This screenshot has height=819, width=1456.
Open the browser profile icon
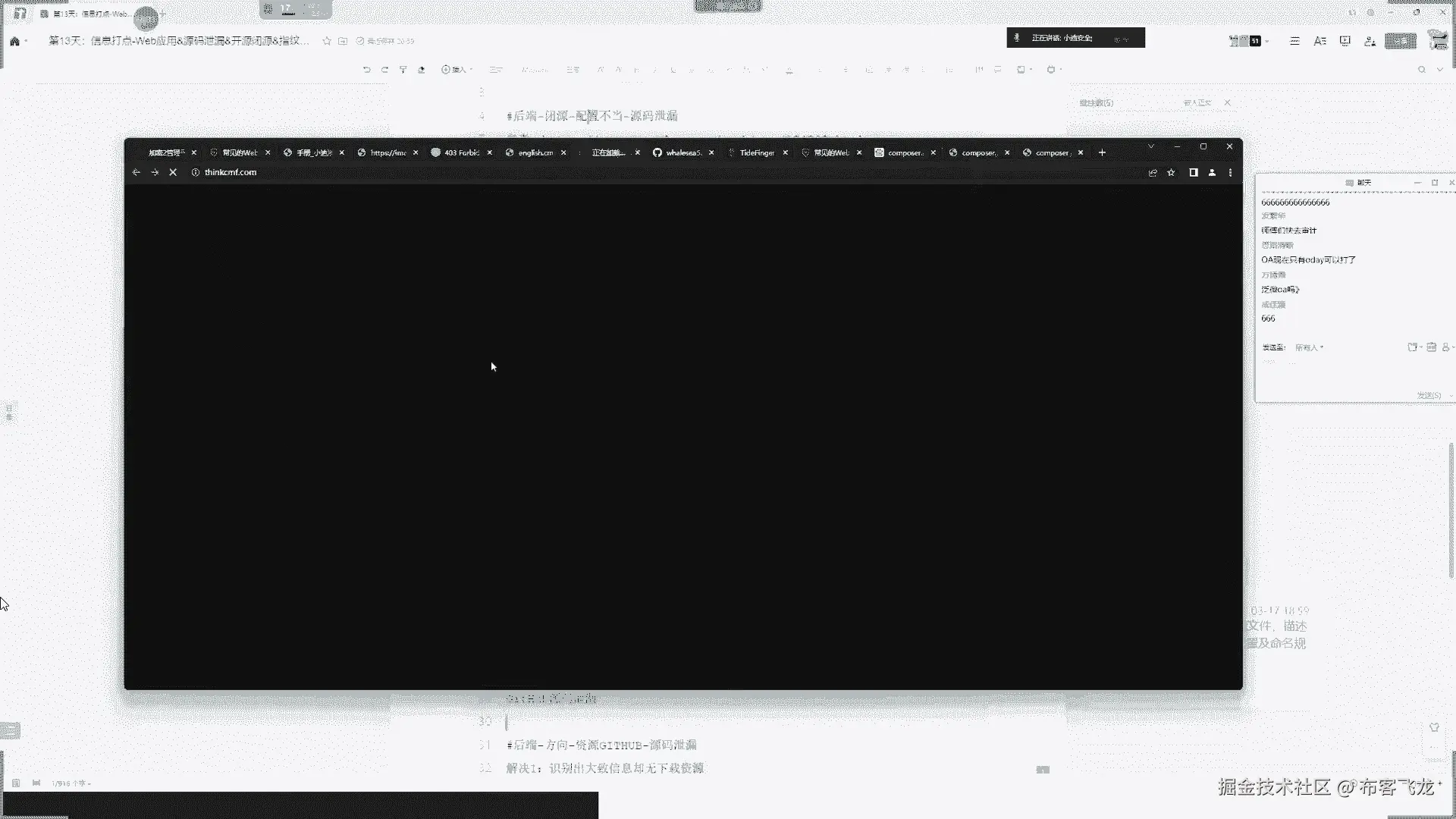pos(1212,173)
